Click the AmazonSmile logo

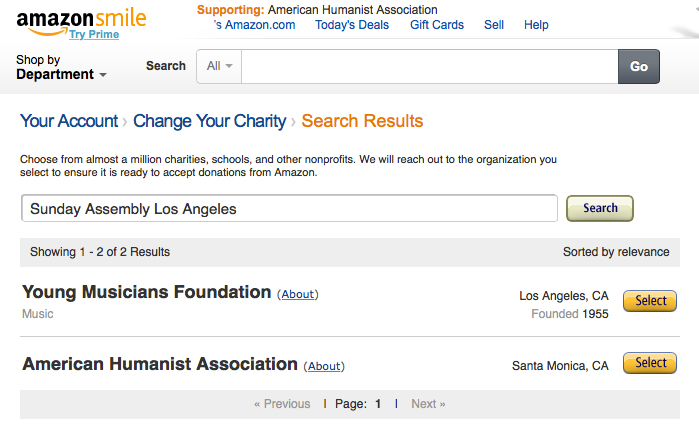pos(81,20)
